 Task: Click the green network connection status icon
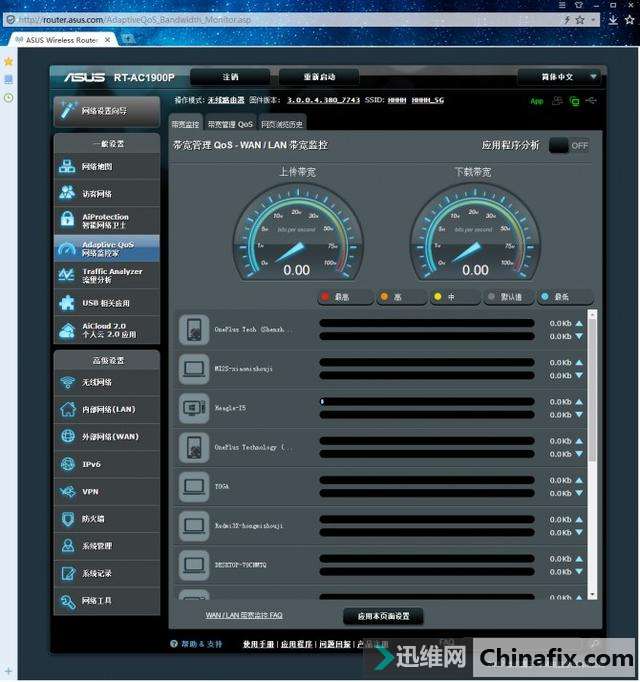tap(574, 101)
